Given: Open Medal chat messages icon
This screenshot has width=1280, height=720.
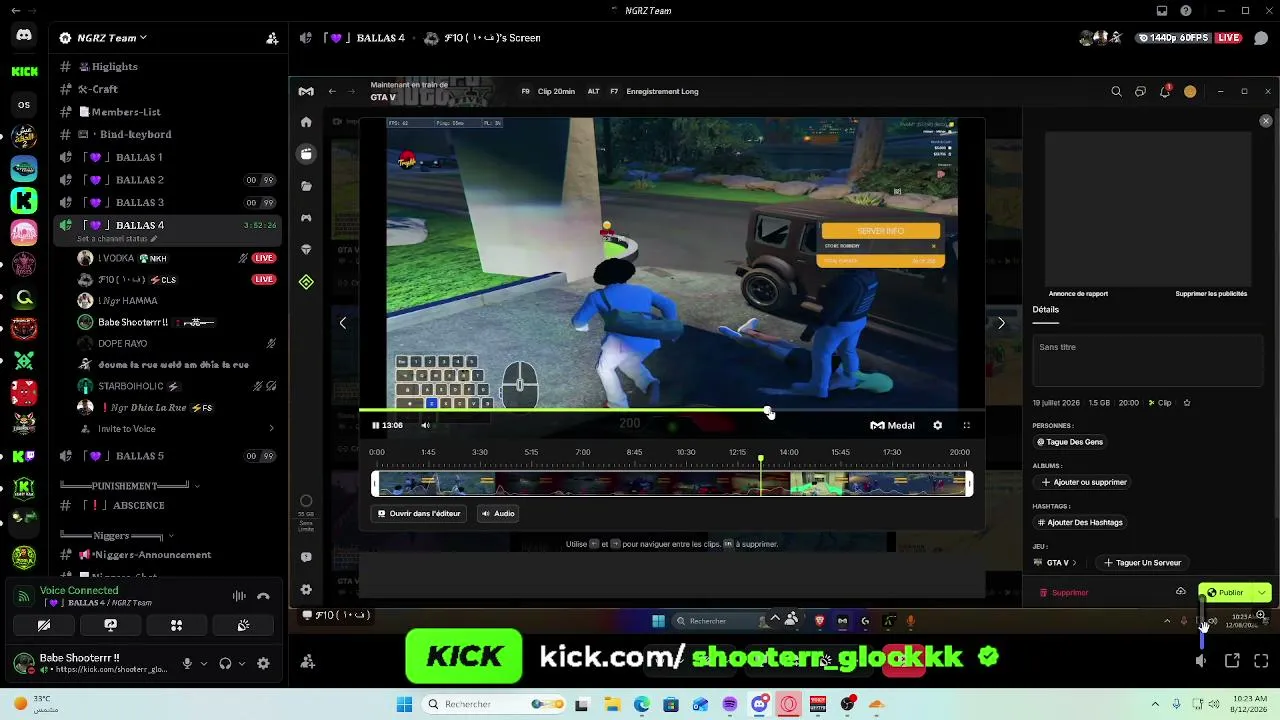Looking at the screenshot, I should pyautogui.click(x=1140, y=92).
